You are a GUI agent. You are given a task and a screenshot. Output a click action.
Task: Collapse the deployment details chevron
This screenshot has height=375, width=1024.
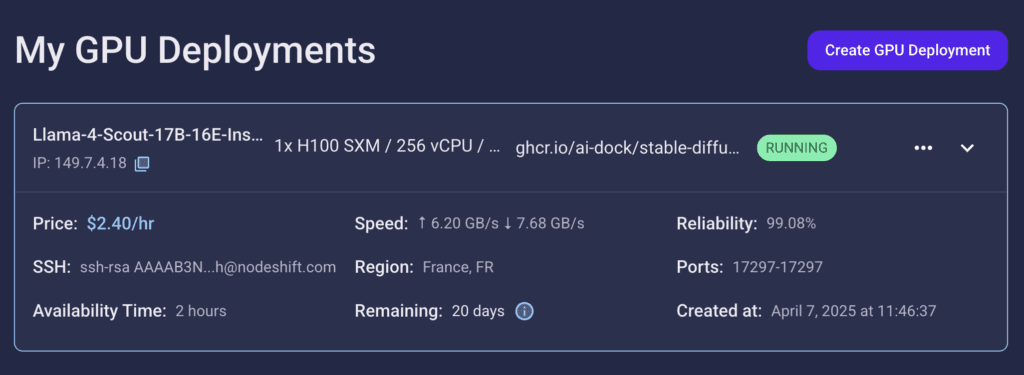[967, 148]
